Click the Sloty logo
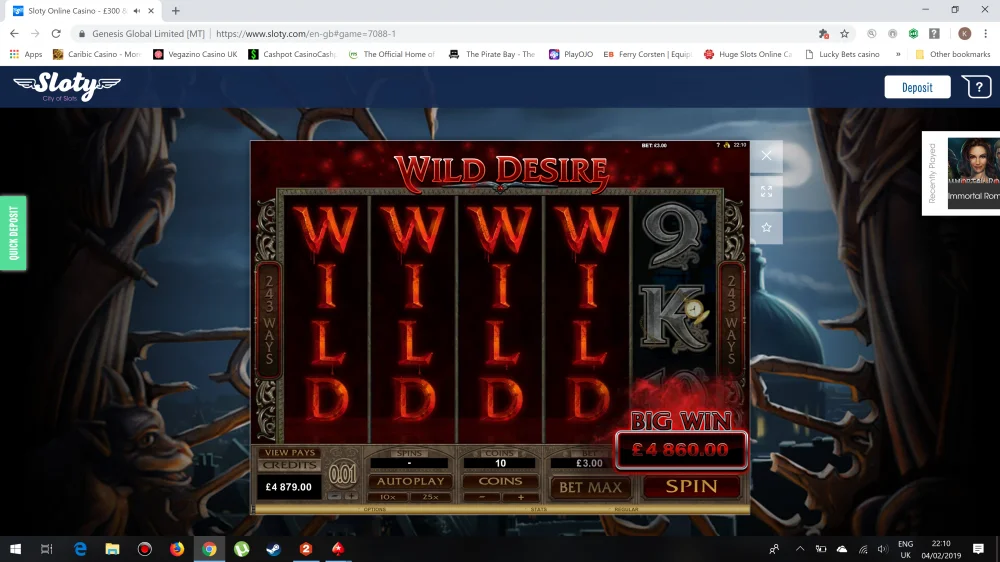The height and width of the screenshot is (562, 1000). 67,86
